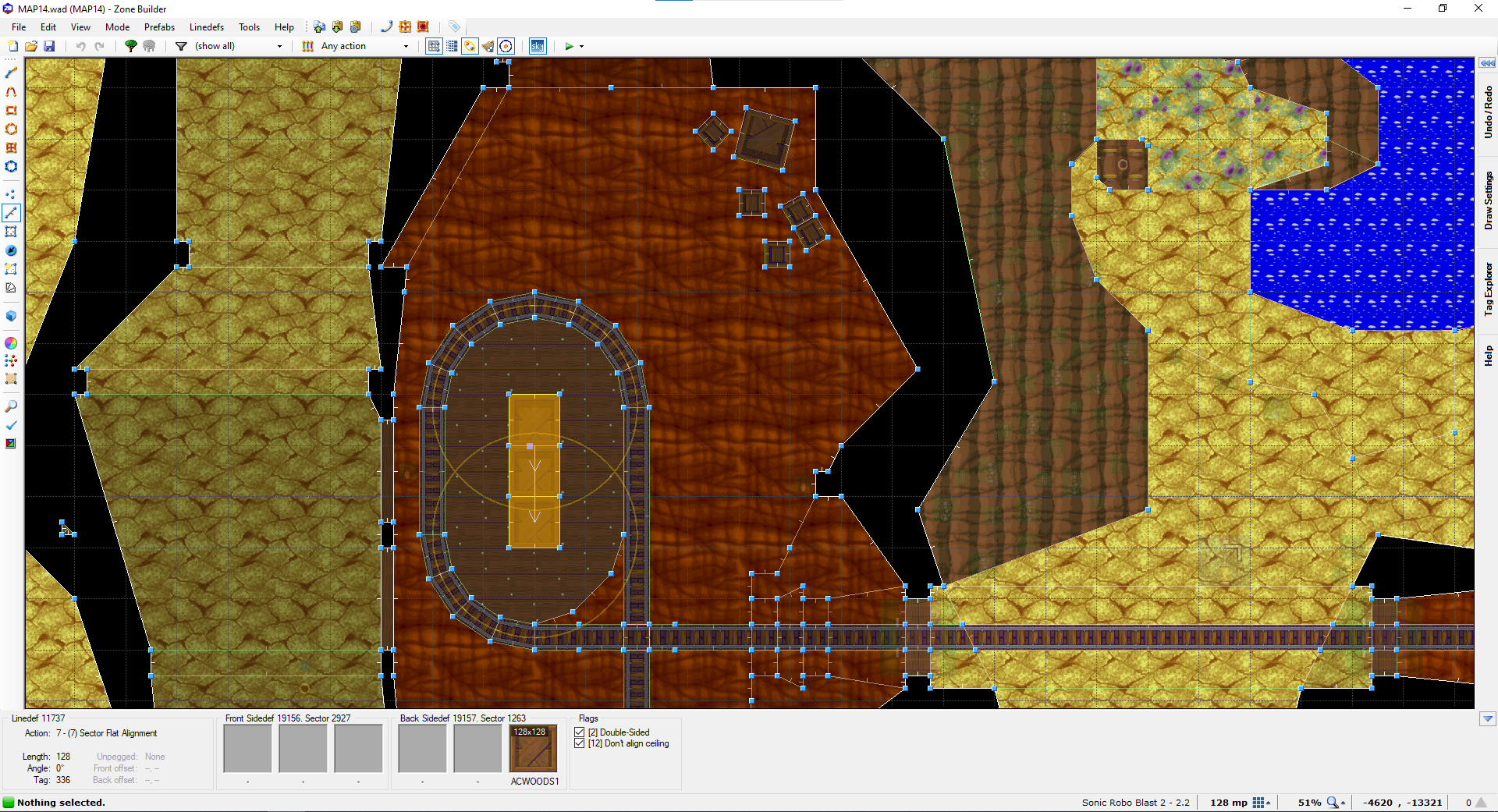Open the Tools menu
Viewport: 1498px width, 812px height.
click(249, 27)
